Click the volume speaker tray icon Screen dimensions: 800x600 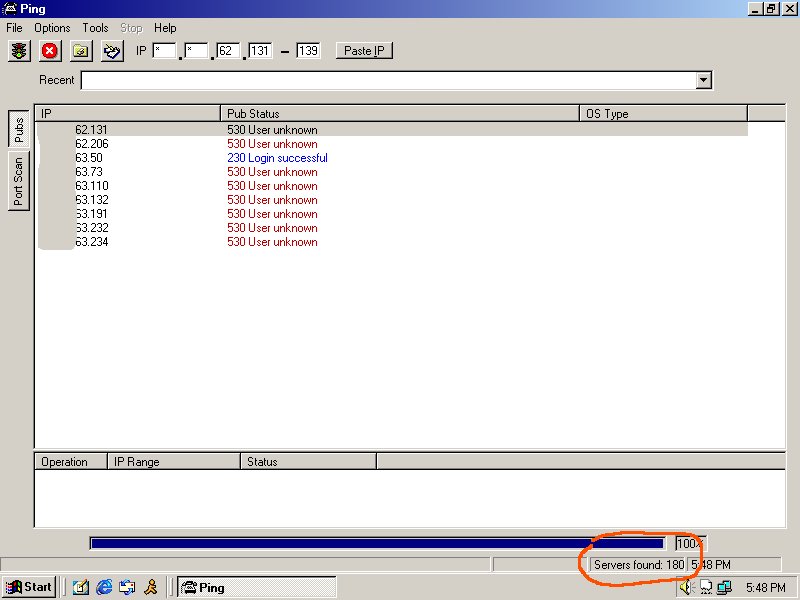point(686,587)
